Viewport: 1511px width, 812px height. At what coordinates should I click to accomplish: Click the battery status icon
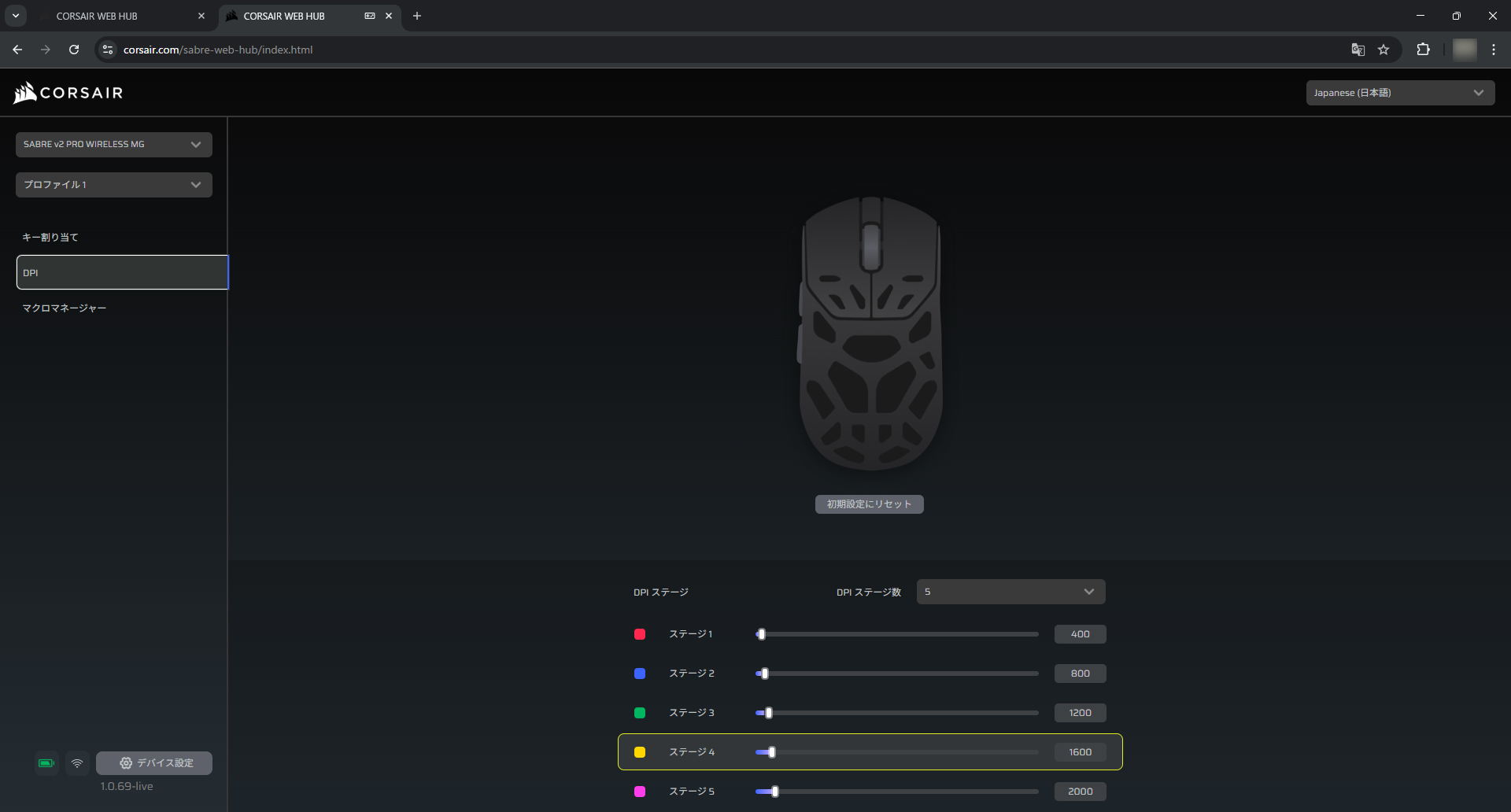pyautogui.click(x=46, y=763)
